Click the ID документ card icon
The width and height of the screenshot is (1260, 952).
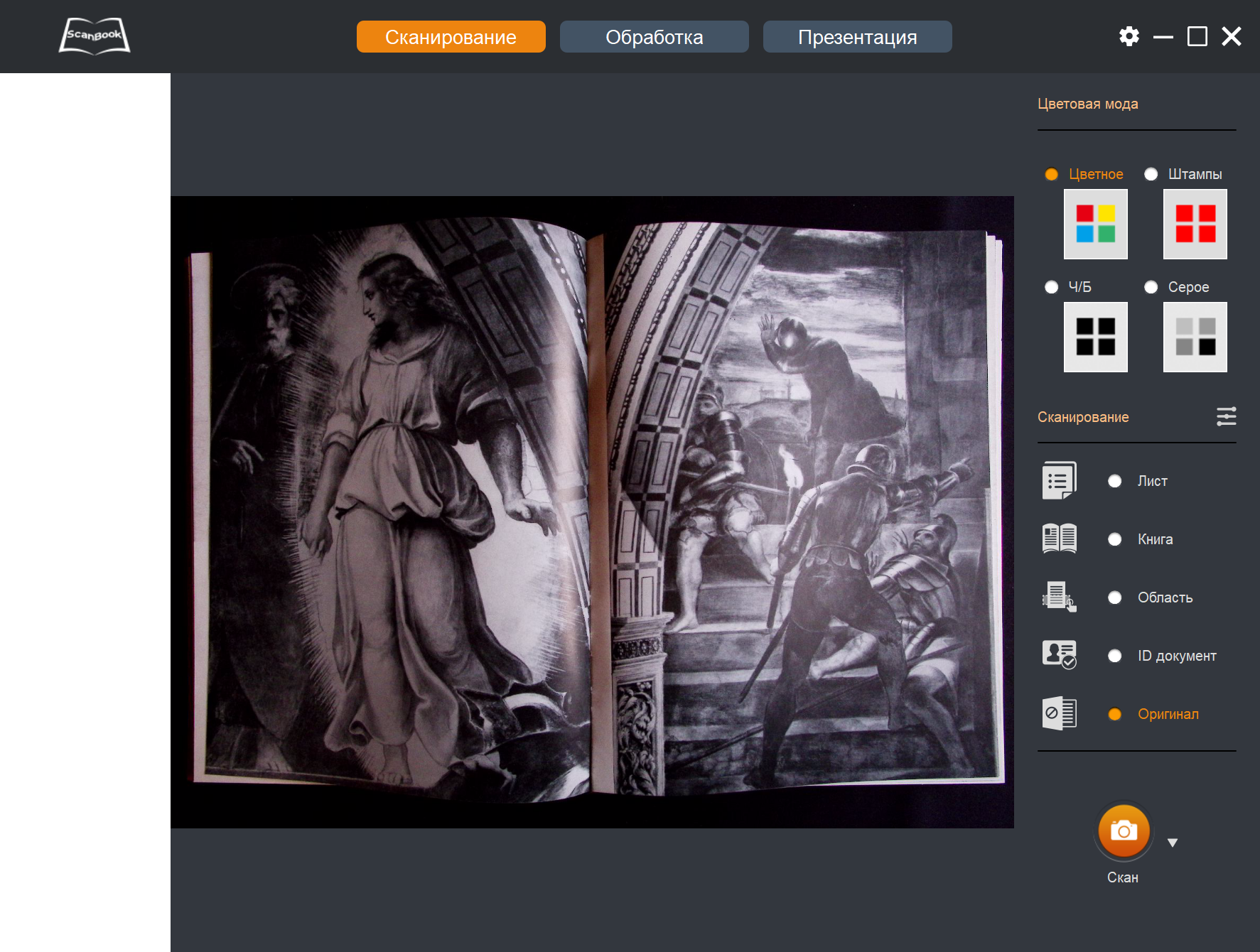1060,655
